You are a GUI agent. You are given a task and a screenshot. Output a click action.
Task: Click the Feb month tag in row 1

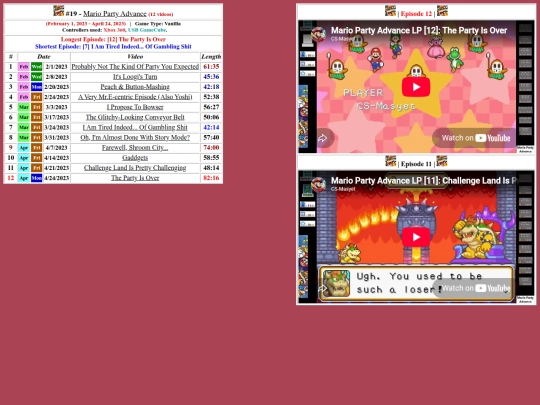point(24,66)
